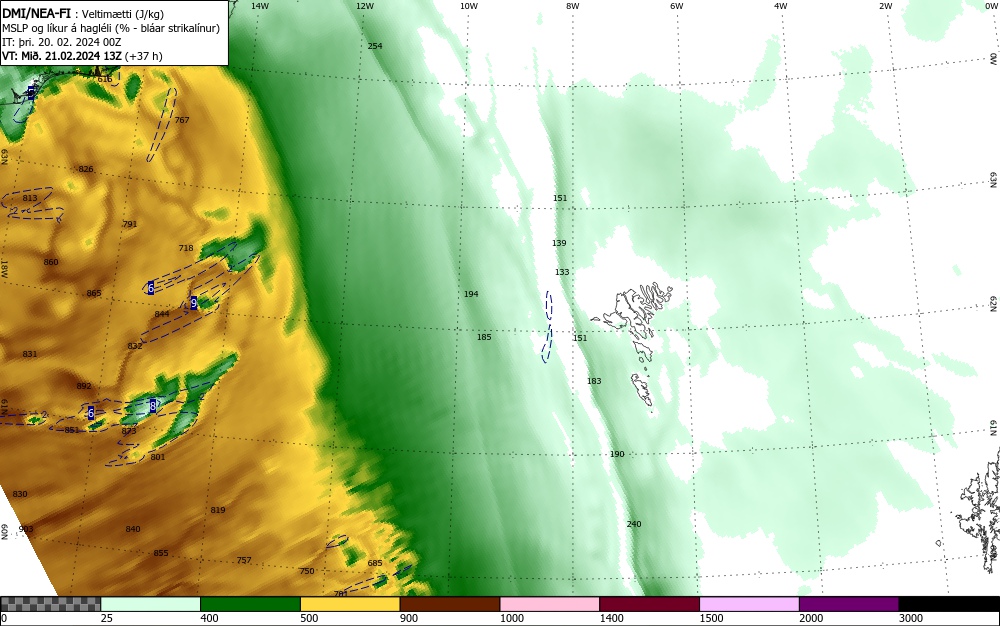Click the 8W longitude label
Image resolution: width=1000 pixels, height=626 pixels.
pos(573,6)
